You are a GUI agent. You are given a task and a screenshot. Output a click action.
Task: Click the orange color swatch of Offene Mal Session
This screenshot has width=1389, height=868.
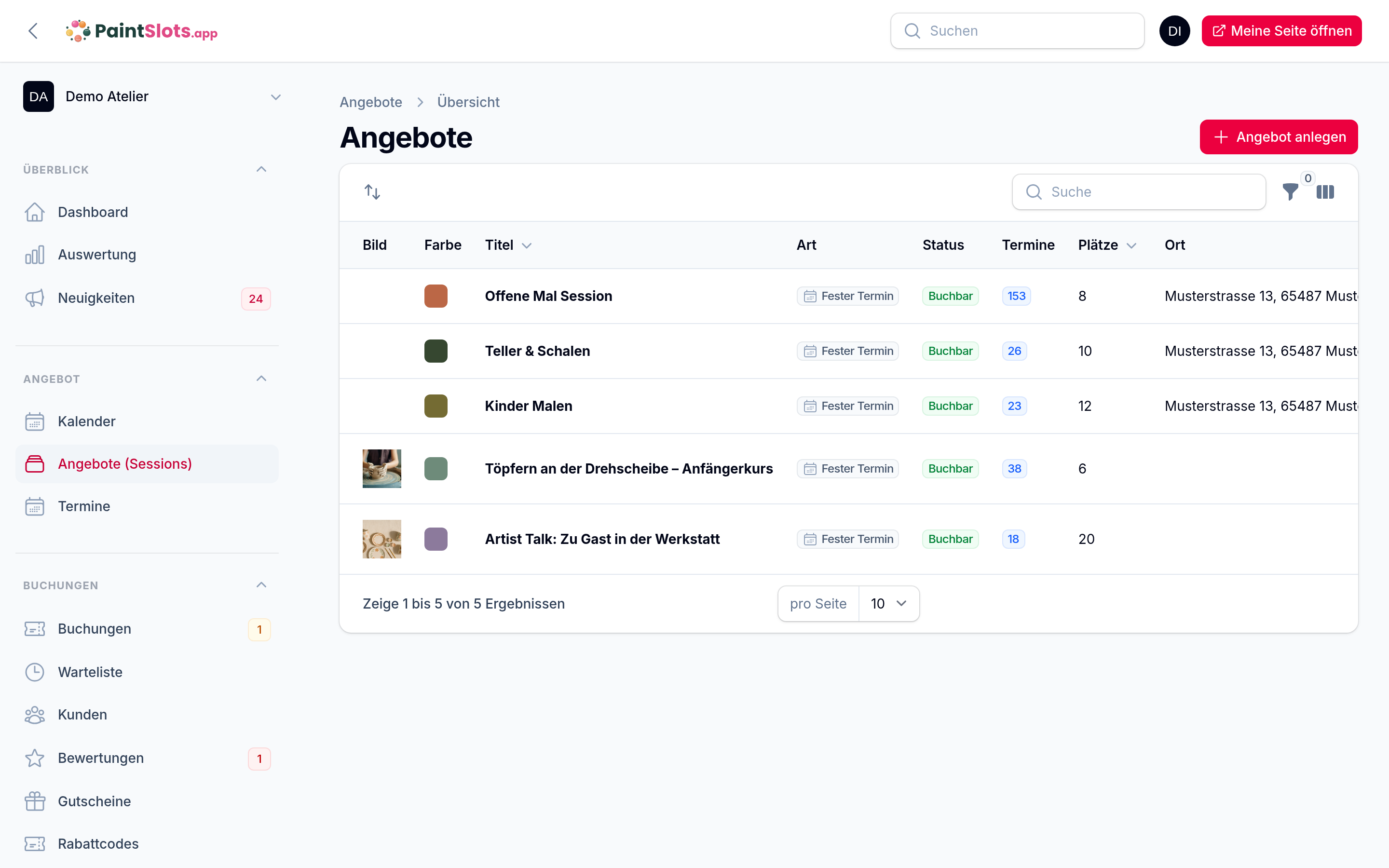(436, 296)
